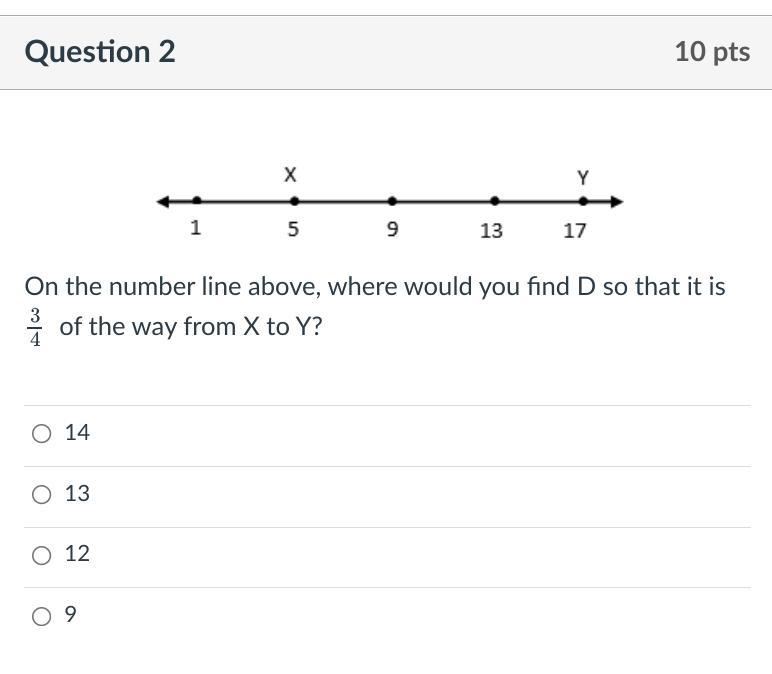Select the radio button for answer 14
Viewport: 772px width, 674px height.
(x=41, y=433)
